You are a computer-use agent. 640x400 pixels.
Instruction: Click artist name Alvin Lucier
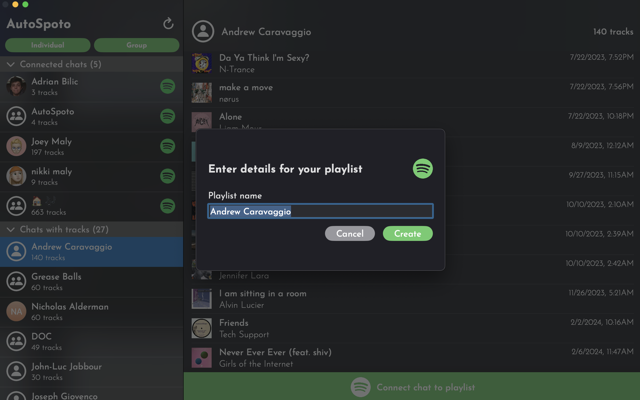coord(242,305)
